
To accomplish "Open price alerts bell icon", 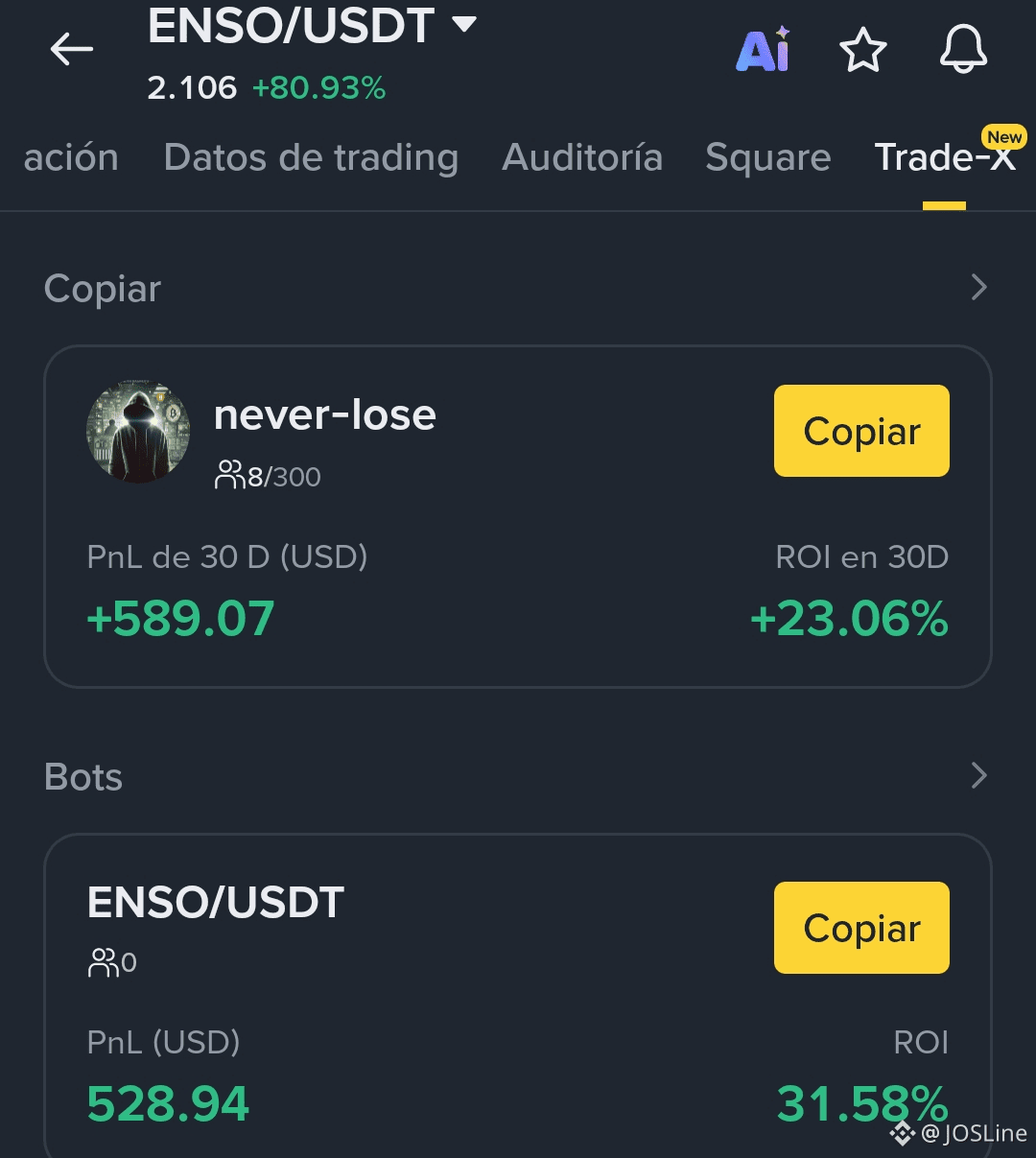I will tap(963, 50).
